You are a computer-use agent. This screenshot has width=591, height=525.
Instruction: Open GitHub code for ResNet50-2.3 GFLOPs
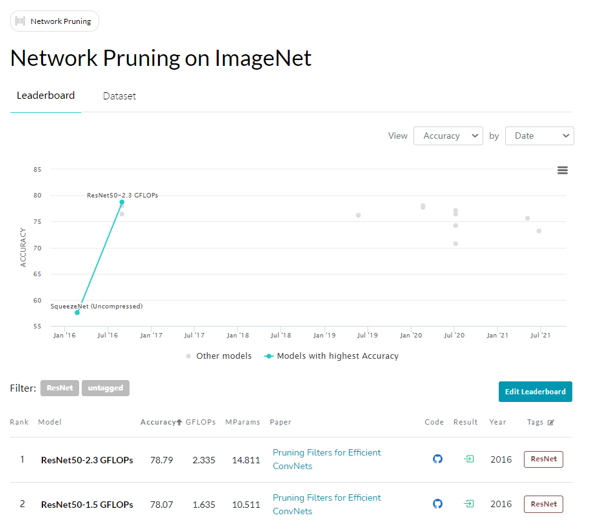coord(437,459)
